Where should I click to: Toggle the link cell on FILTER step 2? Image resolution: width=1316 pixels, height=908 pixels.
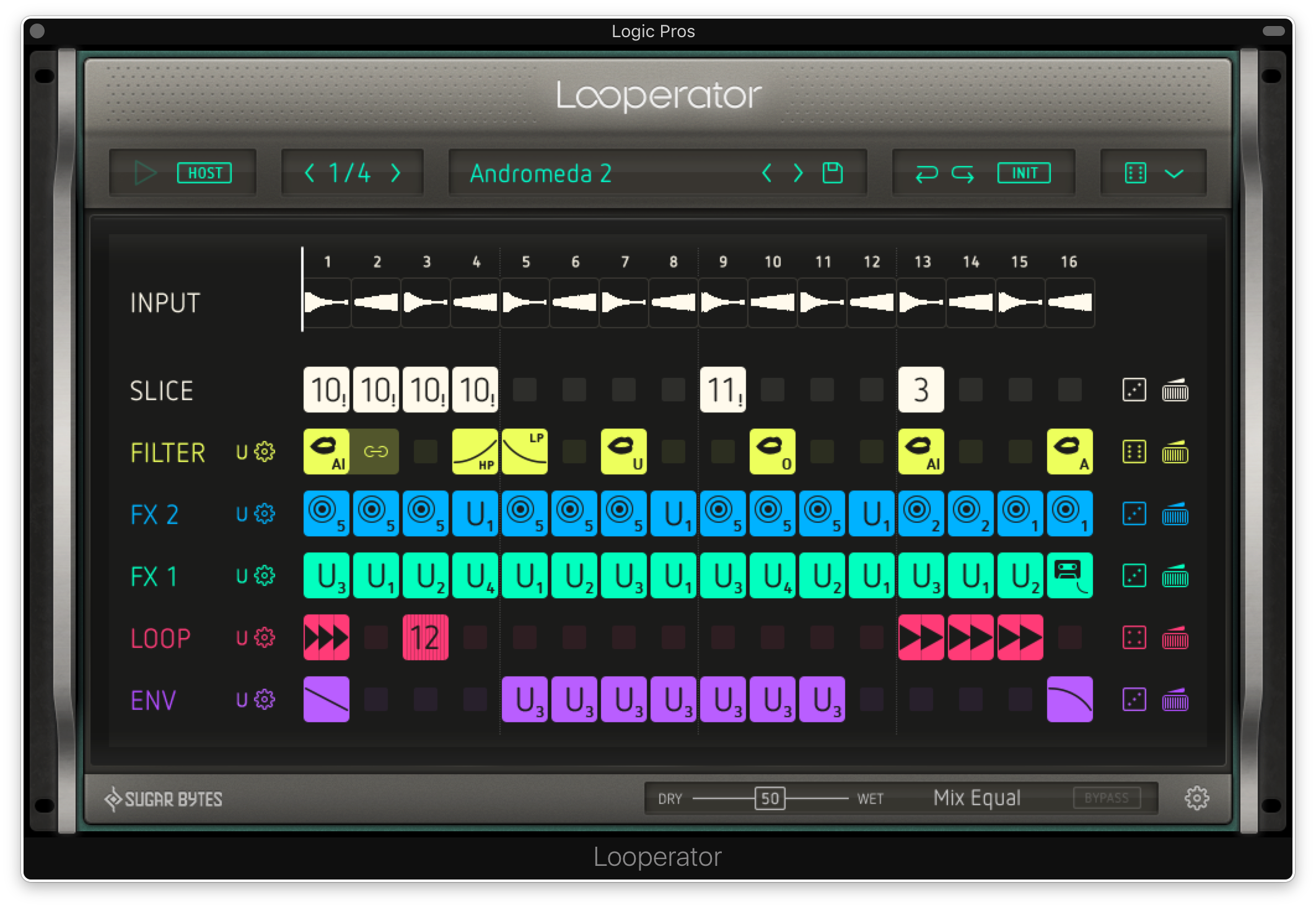tap(375, 452)
